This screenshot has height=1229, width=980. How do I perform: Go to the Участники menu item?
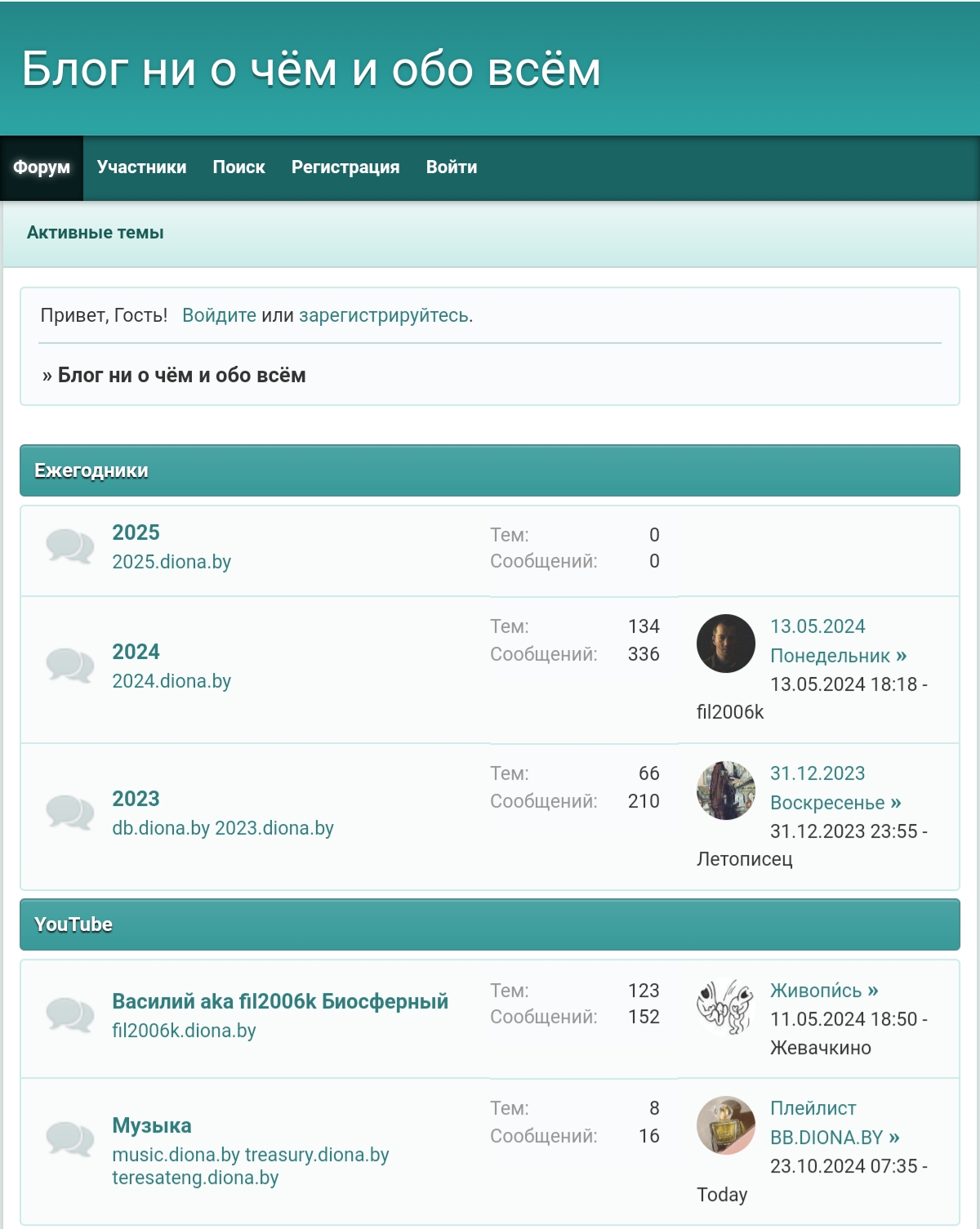[141, 167]
